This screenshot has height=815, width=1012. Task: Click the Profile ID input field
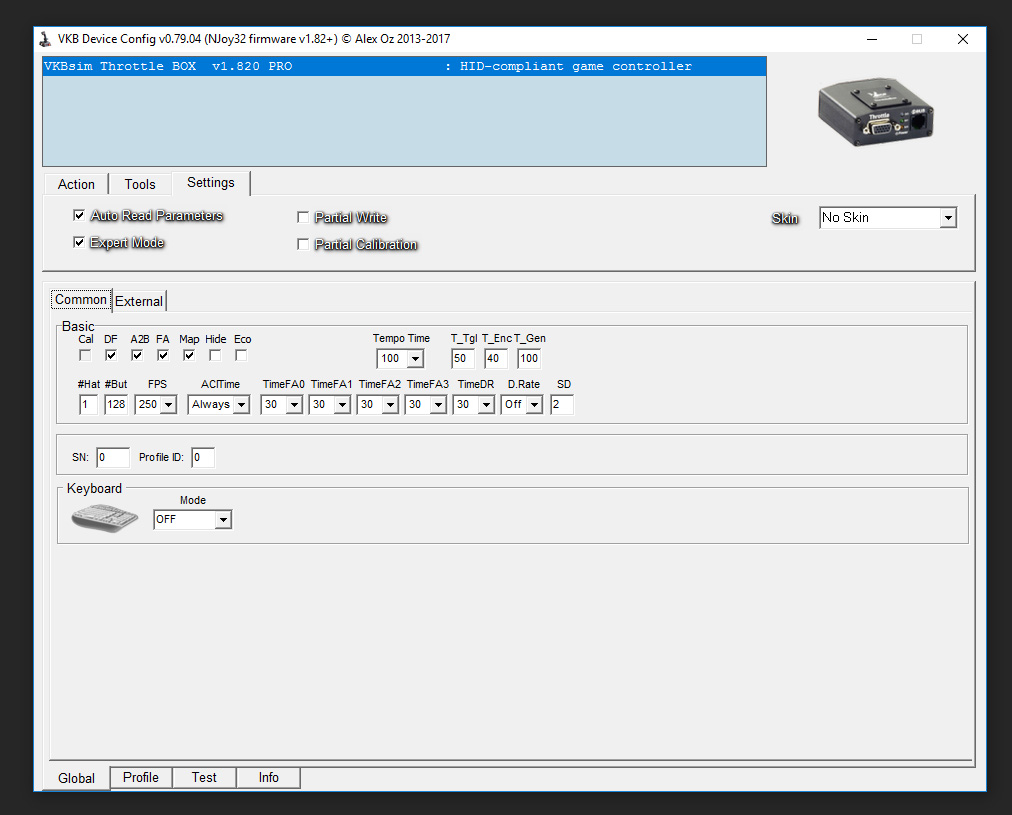click(203, 458)
